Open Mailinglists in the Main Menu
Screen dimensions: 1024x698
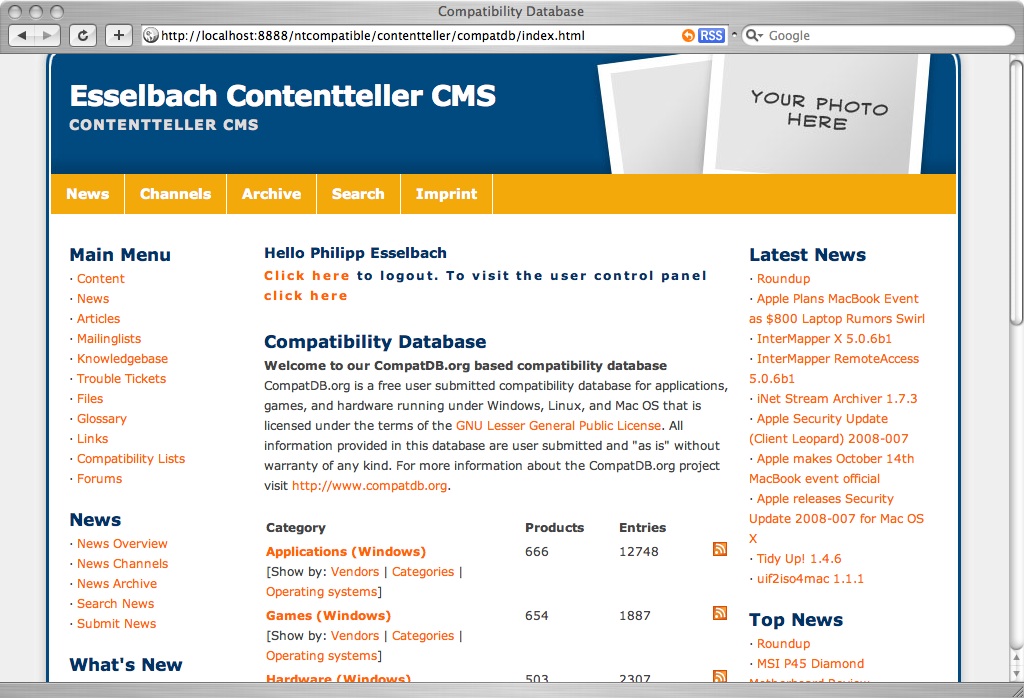click(x=109, y=339)
